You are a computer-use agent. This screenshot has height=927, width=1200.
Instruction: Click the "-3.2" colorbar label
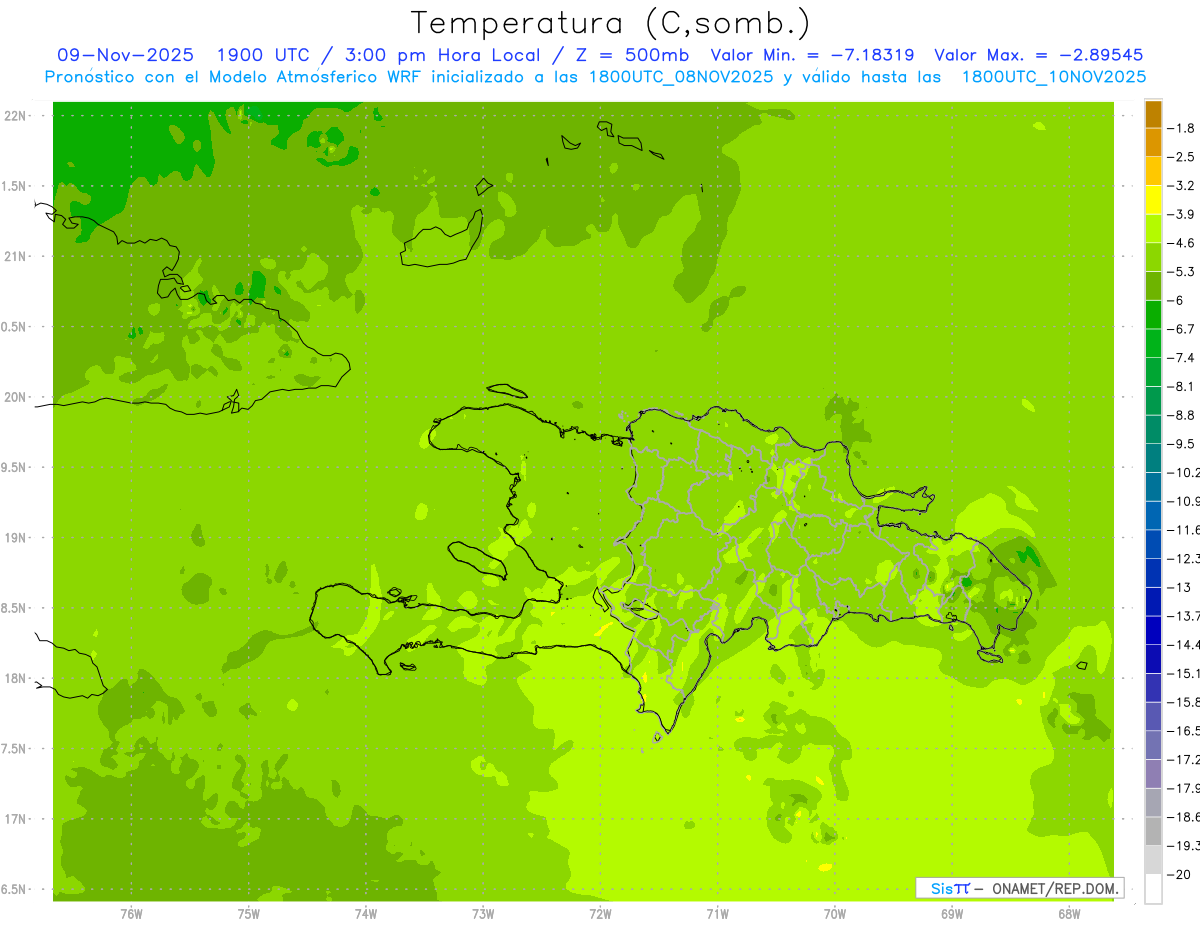1181,186
